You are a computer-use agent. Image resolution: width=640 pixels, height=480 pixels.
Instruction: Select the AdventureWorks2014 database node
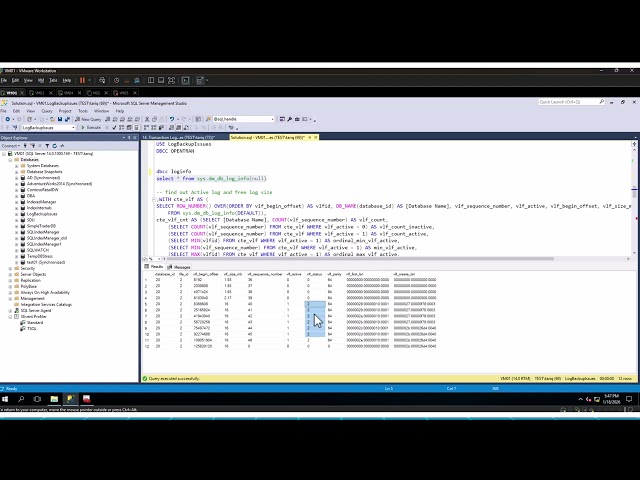59,184
